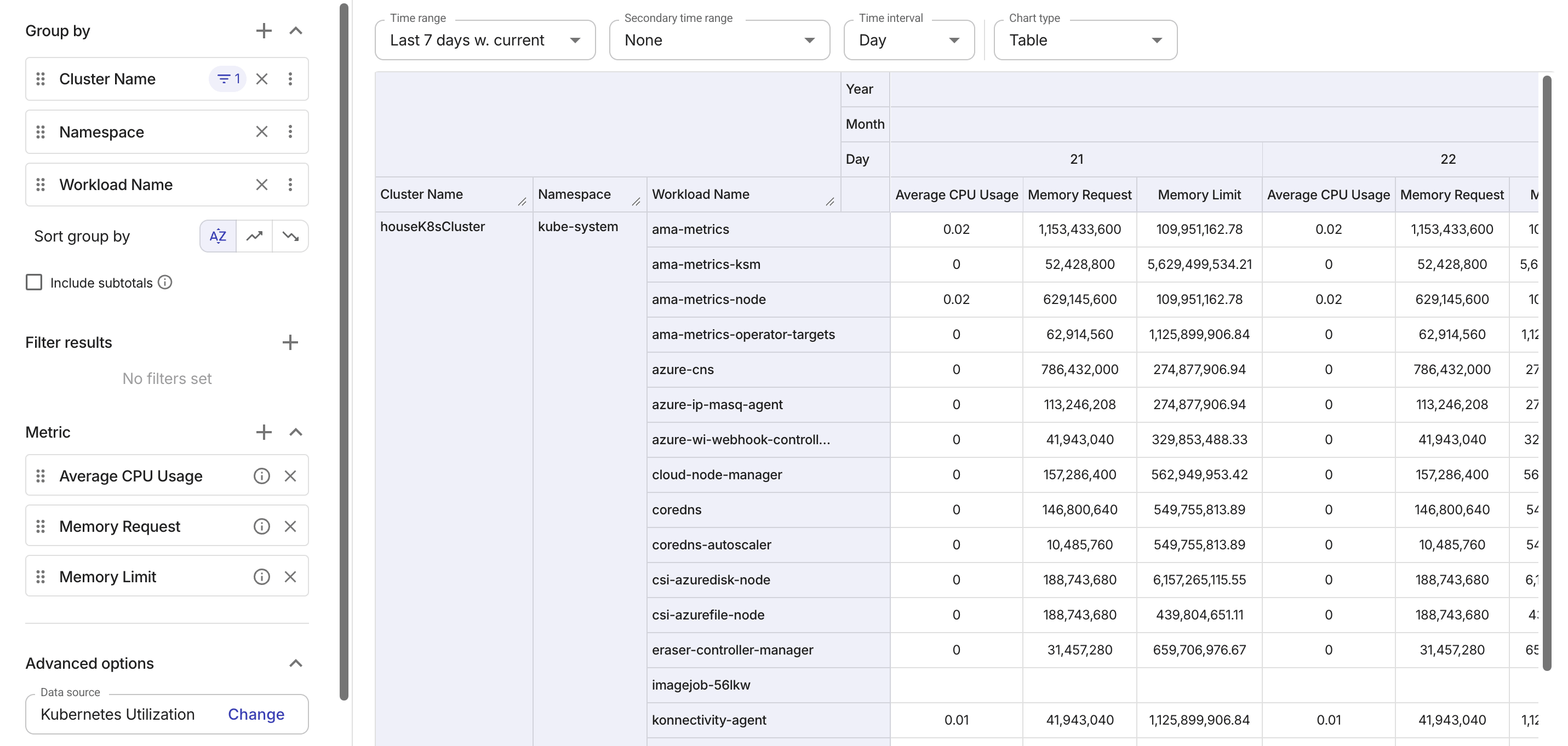Open more options for Workload Name grouping
The height and width of the screenshot is (746, 1568).
(290, 185)
